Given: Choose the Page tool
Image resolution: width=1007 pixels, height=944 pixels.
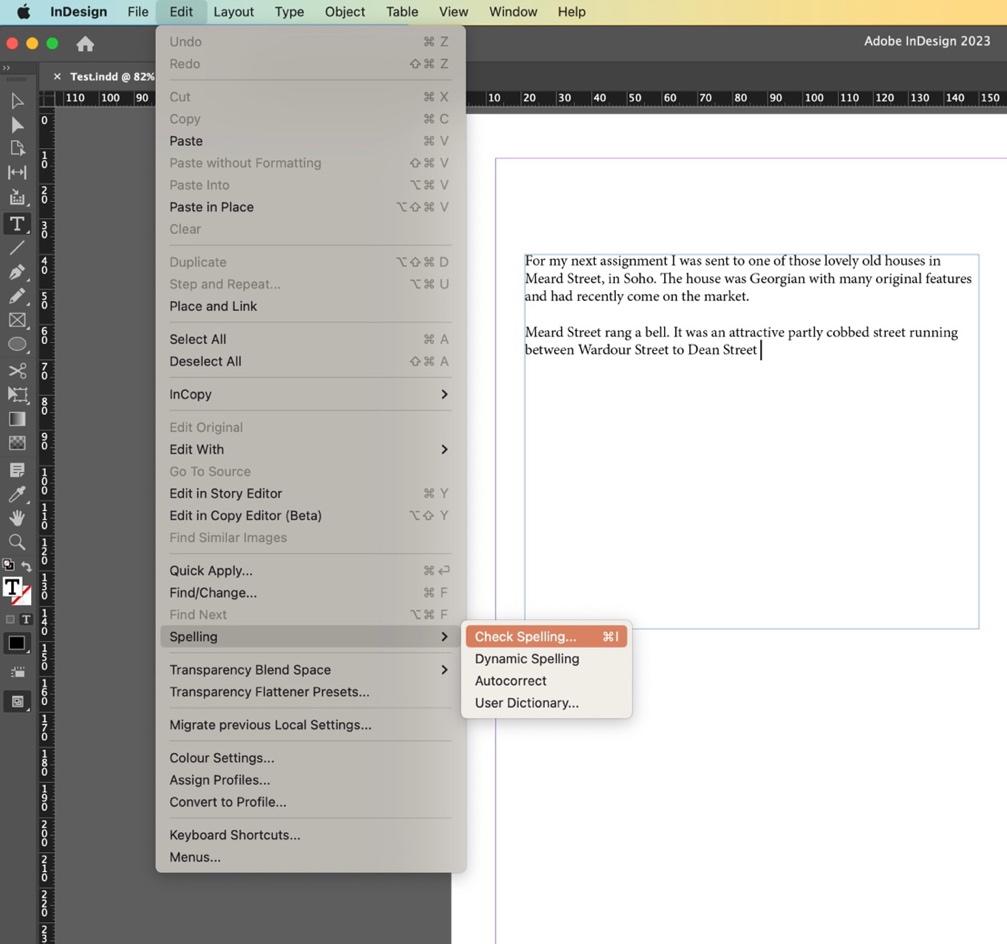Looking at the screenshot, I should click(x=17, y=148).
